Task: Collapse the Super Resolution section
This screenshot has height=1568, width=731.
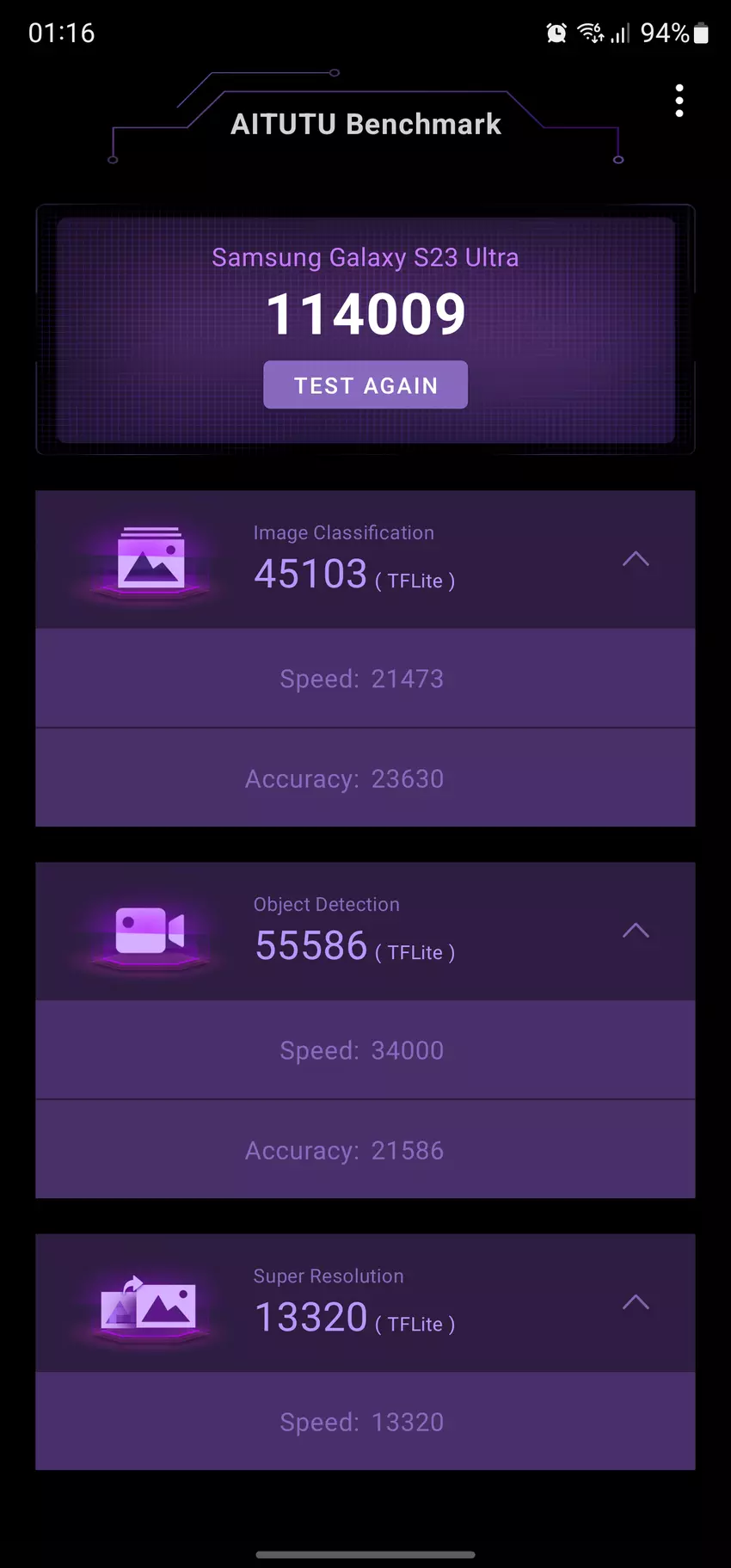Action: 636,1302
